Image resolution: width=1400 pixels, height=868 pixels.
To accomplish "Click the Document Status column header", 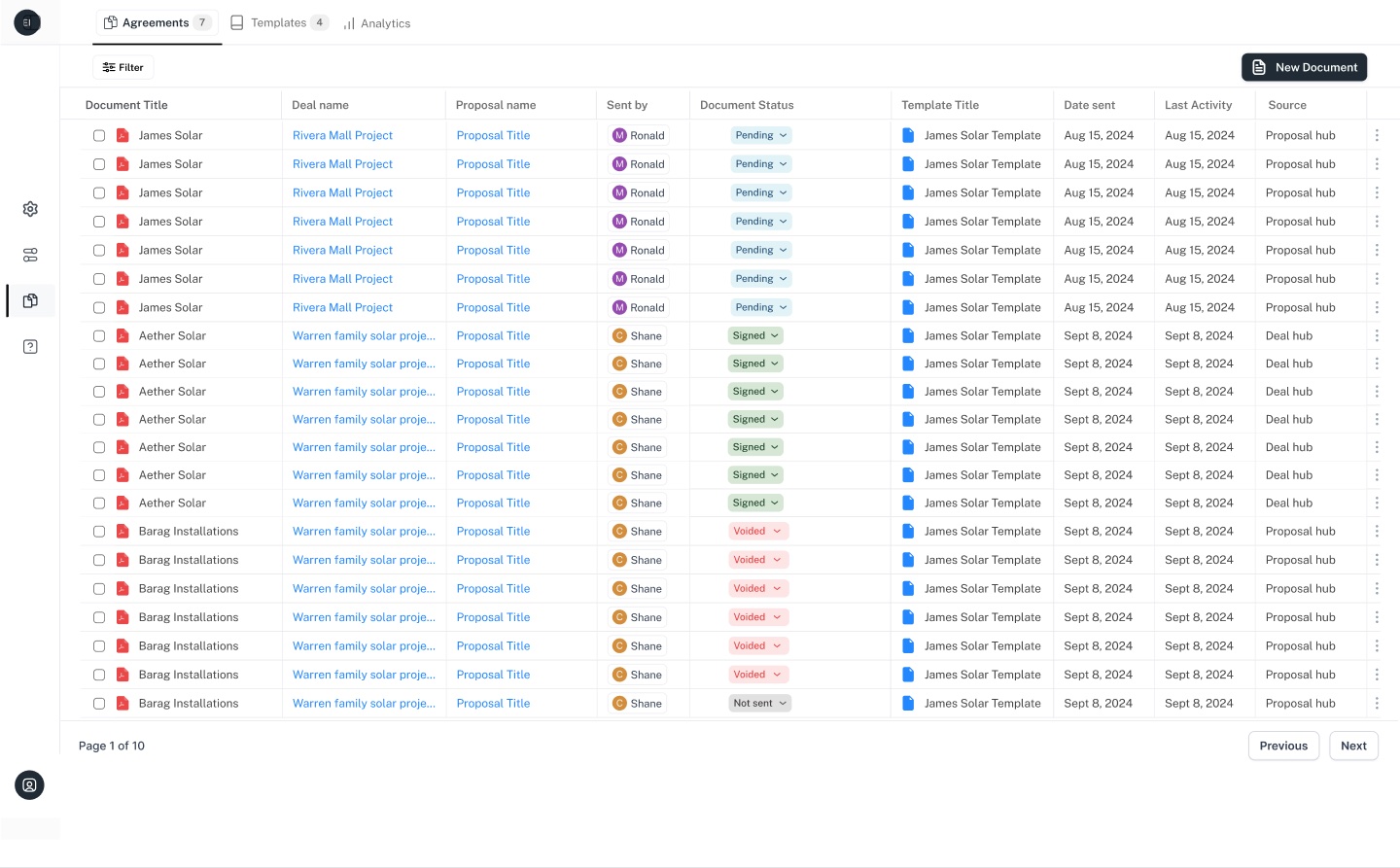I will pyautogui.click(x=747, y=105).
